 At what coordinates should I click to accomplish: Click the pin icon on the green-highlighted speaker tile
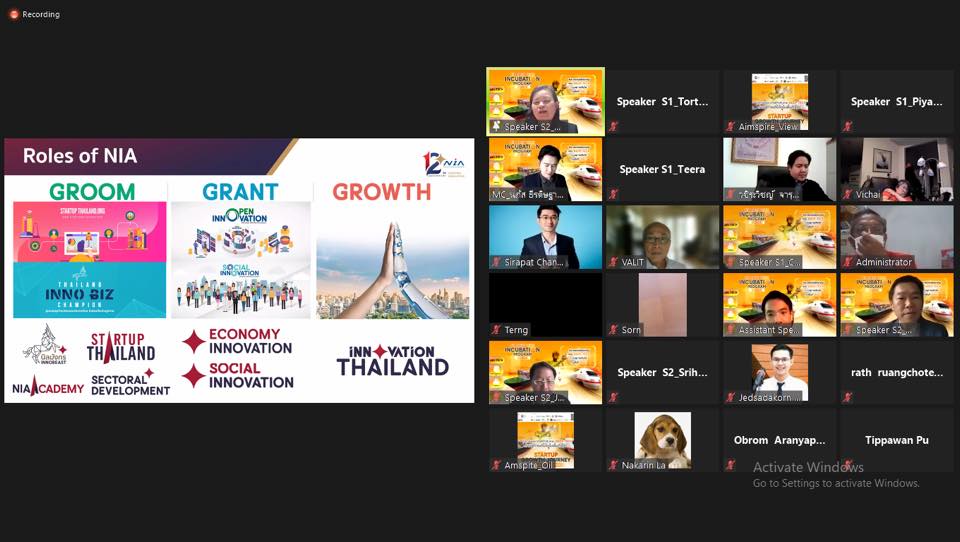click(497, 127)
